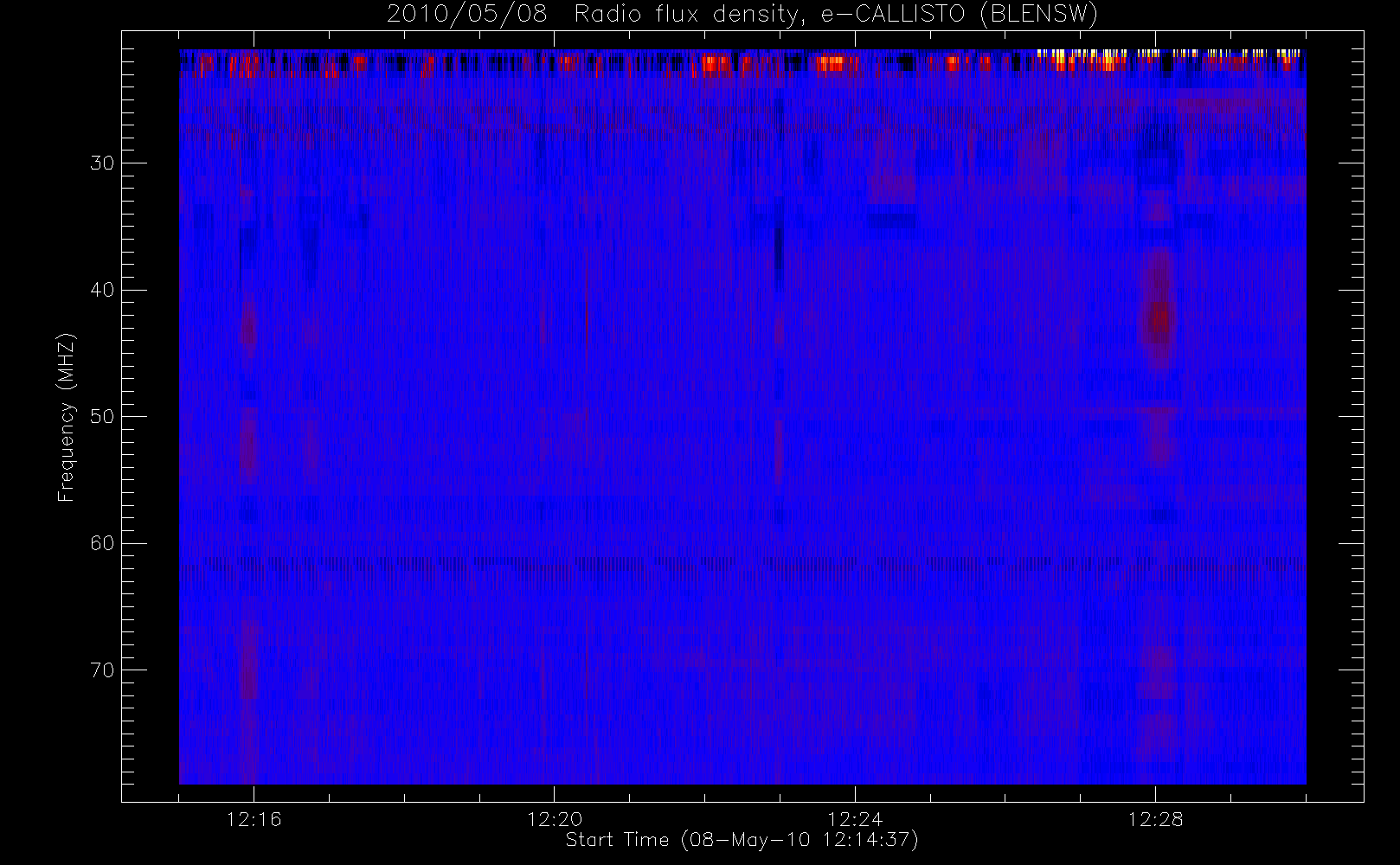Click the 12:16 time tick label
Image resolution: width=1400 pixels, height=865 pixels.
click(254, 819)
